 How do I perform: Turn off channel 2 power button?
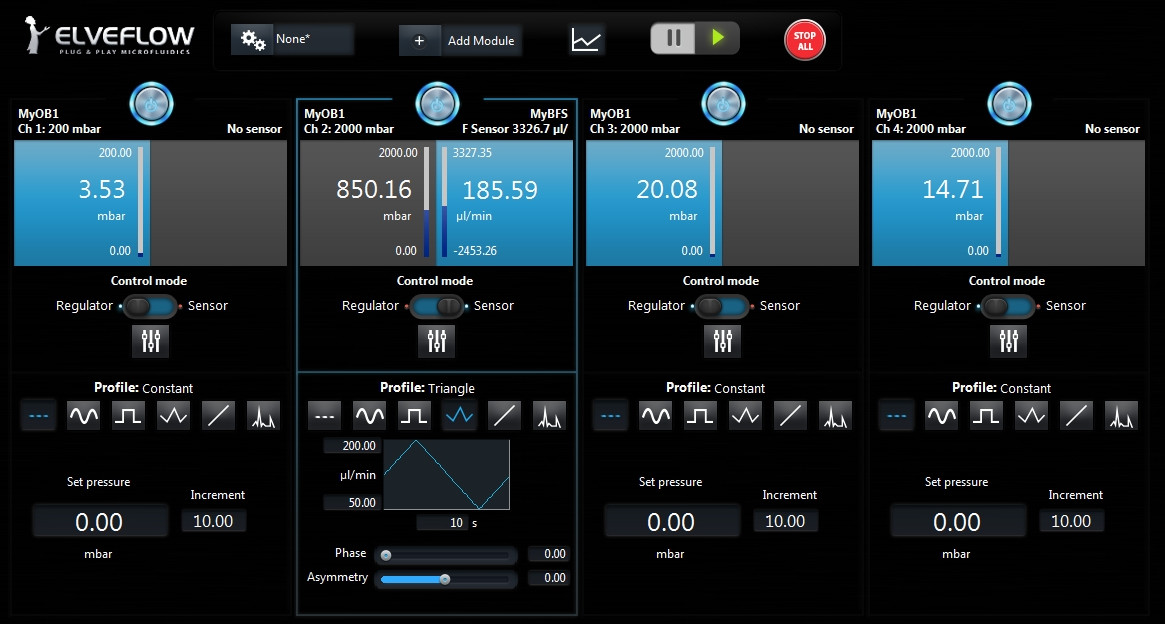coord(437,102)
